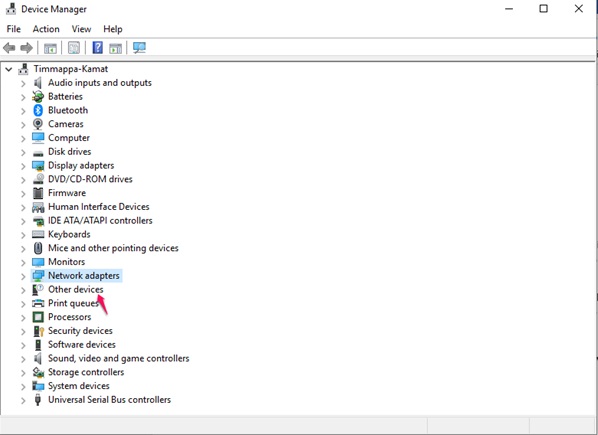Collapse the Timmappa-Kamat root node
Screen dimensions: 598x435
point(9,69)
